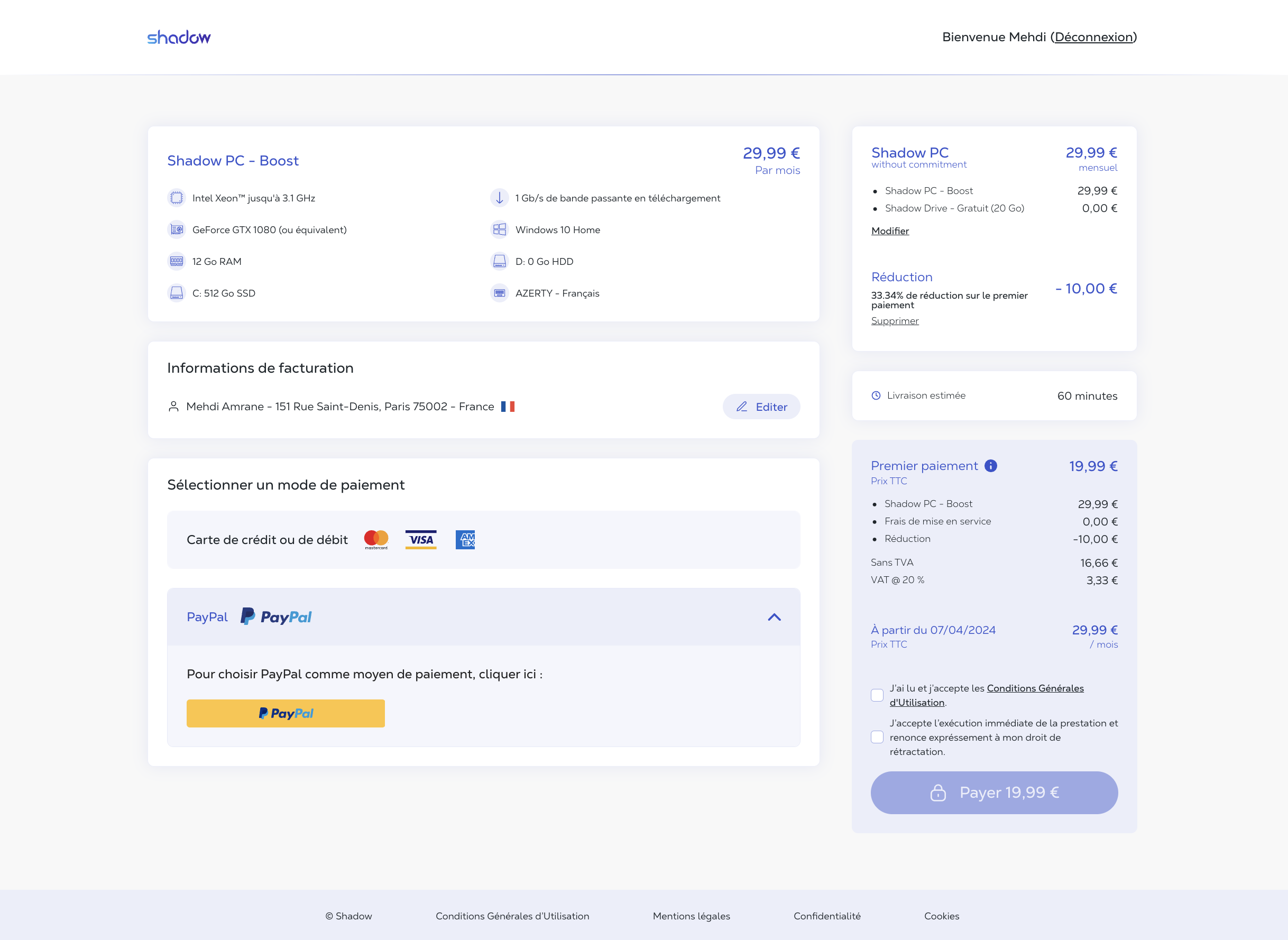Image resolution: width=1288 pixels, height=940 pixels.
Task: Click the GeForce GTX 1080 graphics card icon
Action: (177, 230)
